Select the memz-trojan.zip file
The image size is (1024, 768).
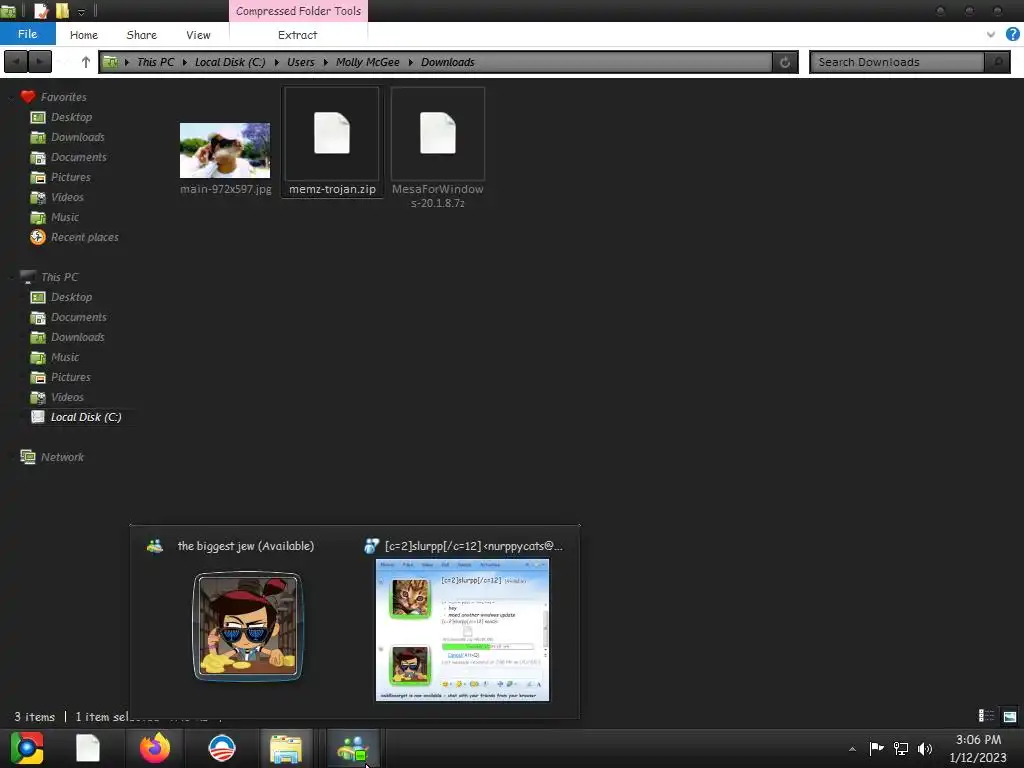[x=332, y=142]
